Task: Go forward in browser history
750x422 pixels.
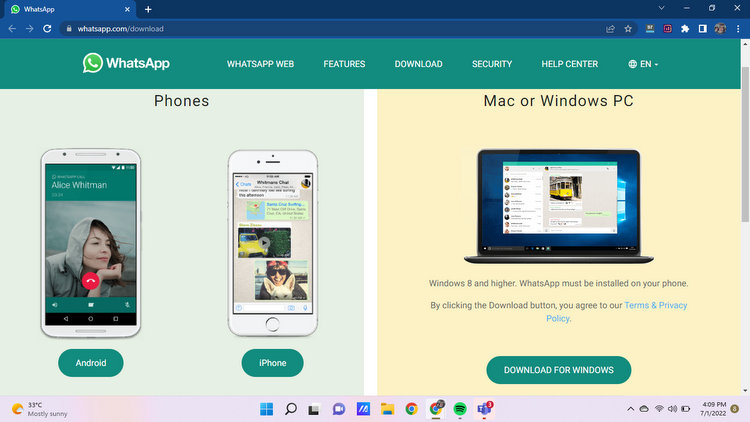Action: (30, 29)
